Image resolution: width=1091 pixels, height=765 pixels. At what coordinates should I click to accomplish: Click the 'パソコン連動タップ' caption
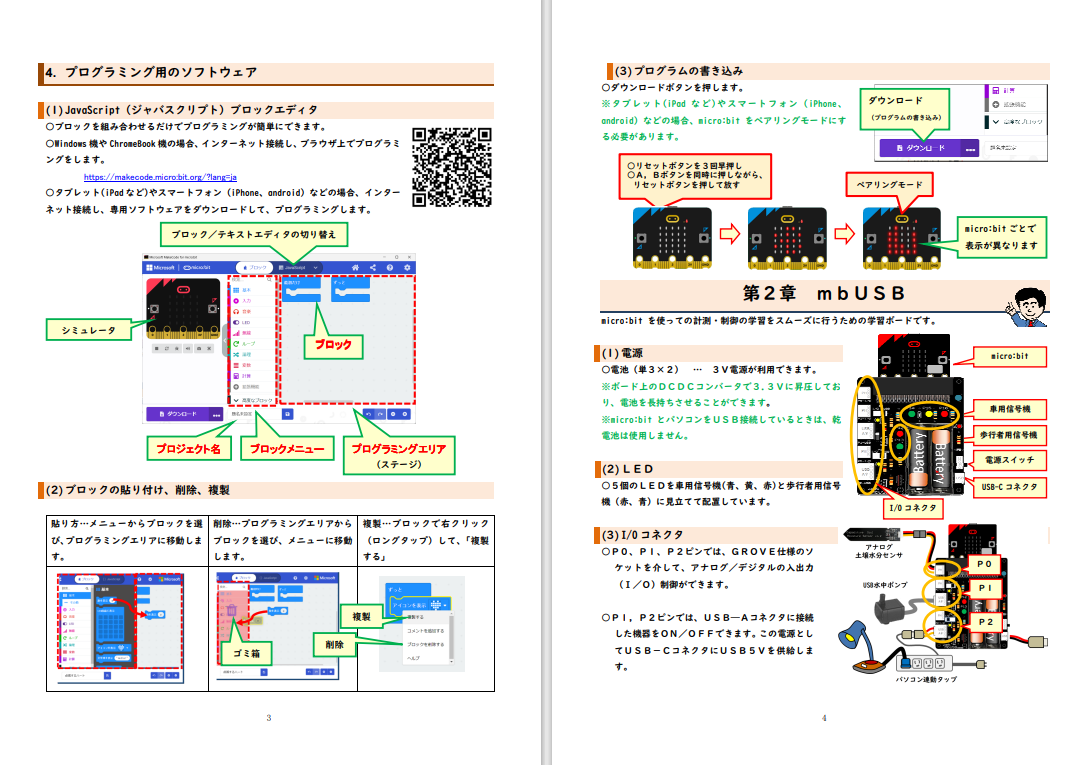coord(925,679)
